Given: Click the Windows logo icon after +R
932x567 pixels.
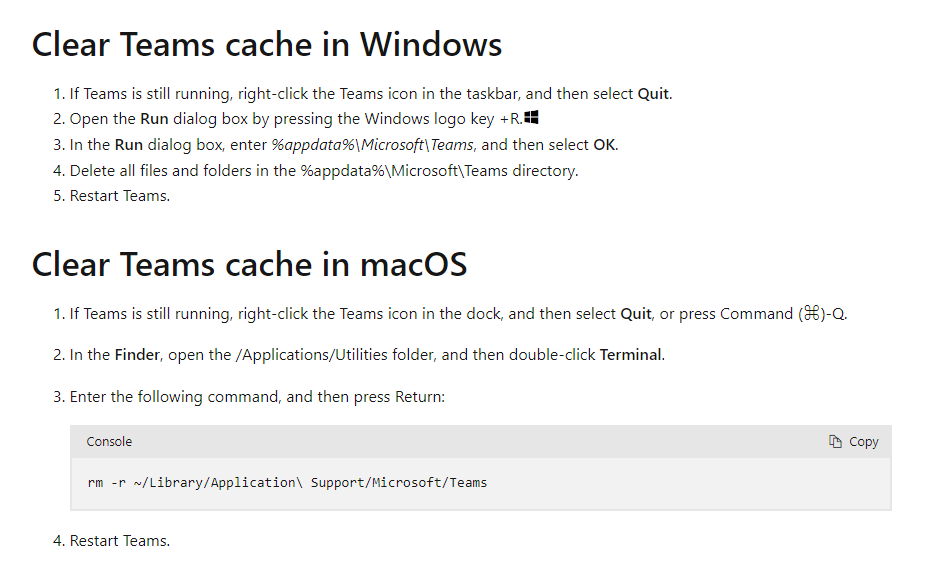Looking at the screenshot, I should [531, 117].
